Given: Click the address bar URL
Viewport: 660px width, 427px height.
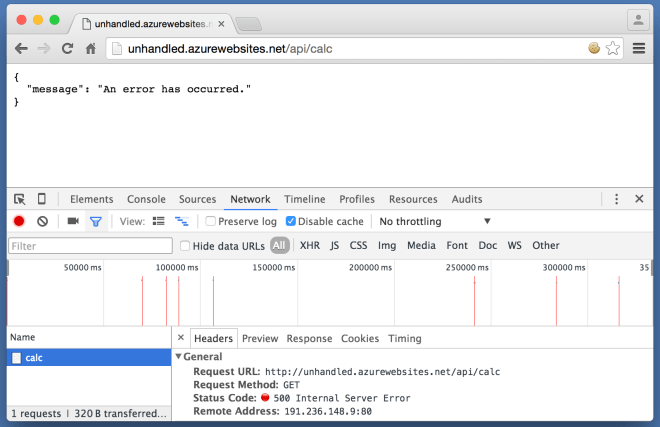Looking at the screenshot, I should point(230,49).
